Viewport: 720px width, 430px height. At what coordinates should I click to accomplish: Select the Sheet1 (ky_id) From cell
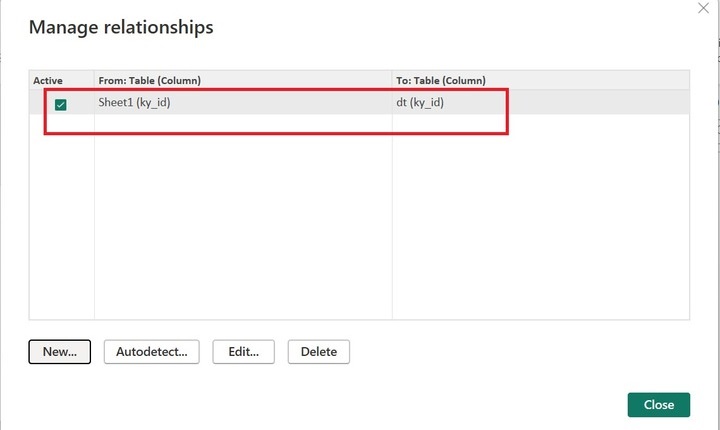click(139, 102)
